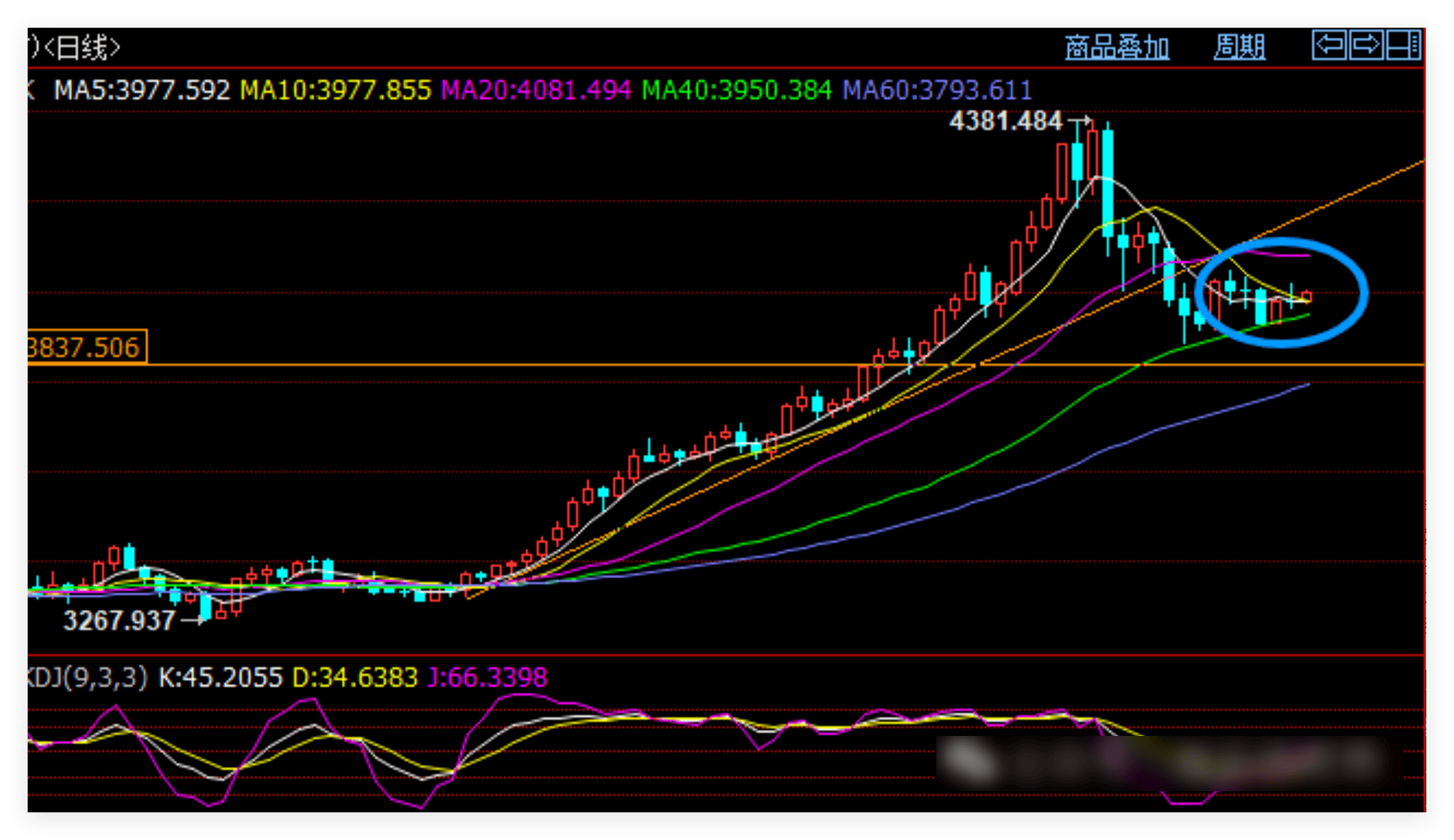The image size is (1454, 840).
Task: Open the 商品叠加 overlay link
Action: point(1116,48)
